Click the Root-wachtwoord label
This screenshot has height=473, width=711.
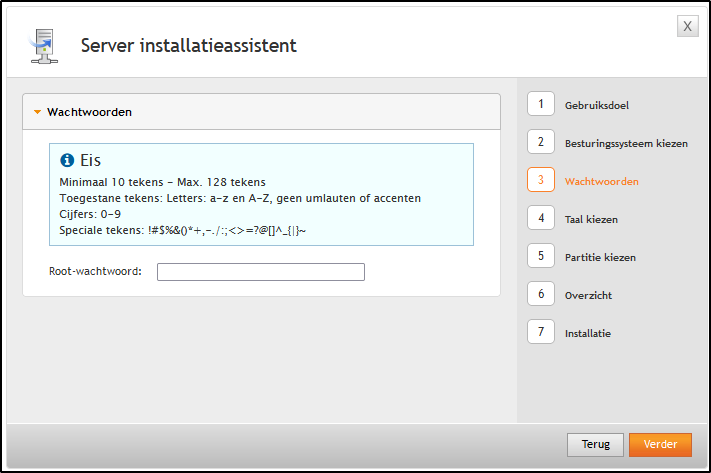click(95, 271)
